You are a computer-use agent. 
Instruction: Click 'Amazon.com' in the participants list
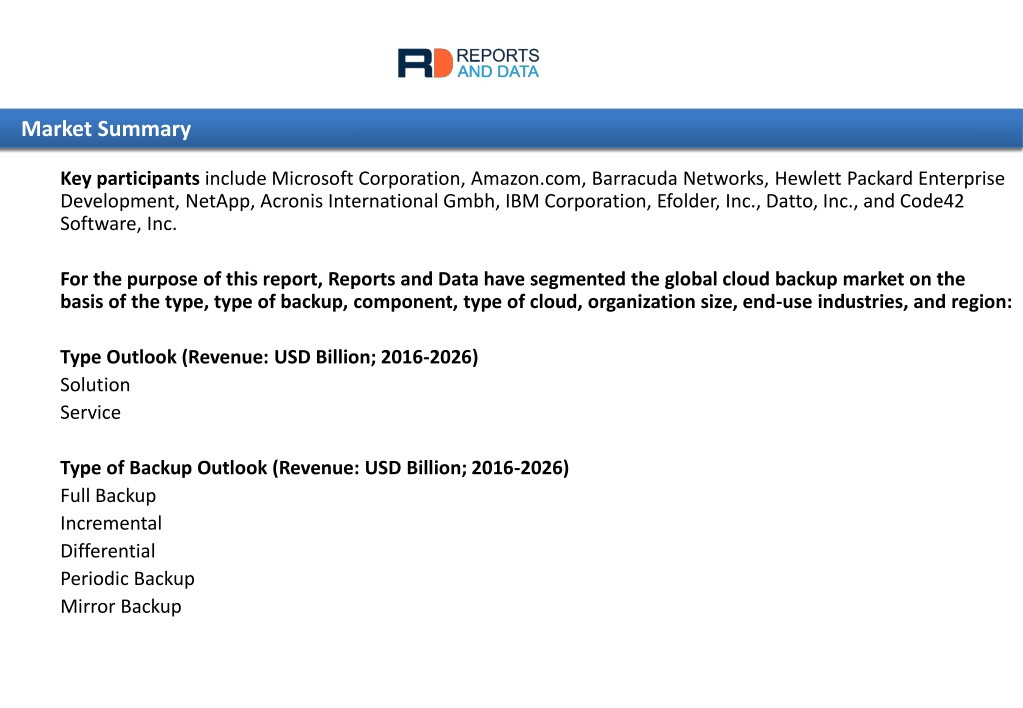click(527, 179)
